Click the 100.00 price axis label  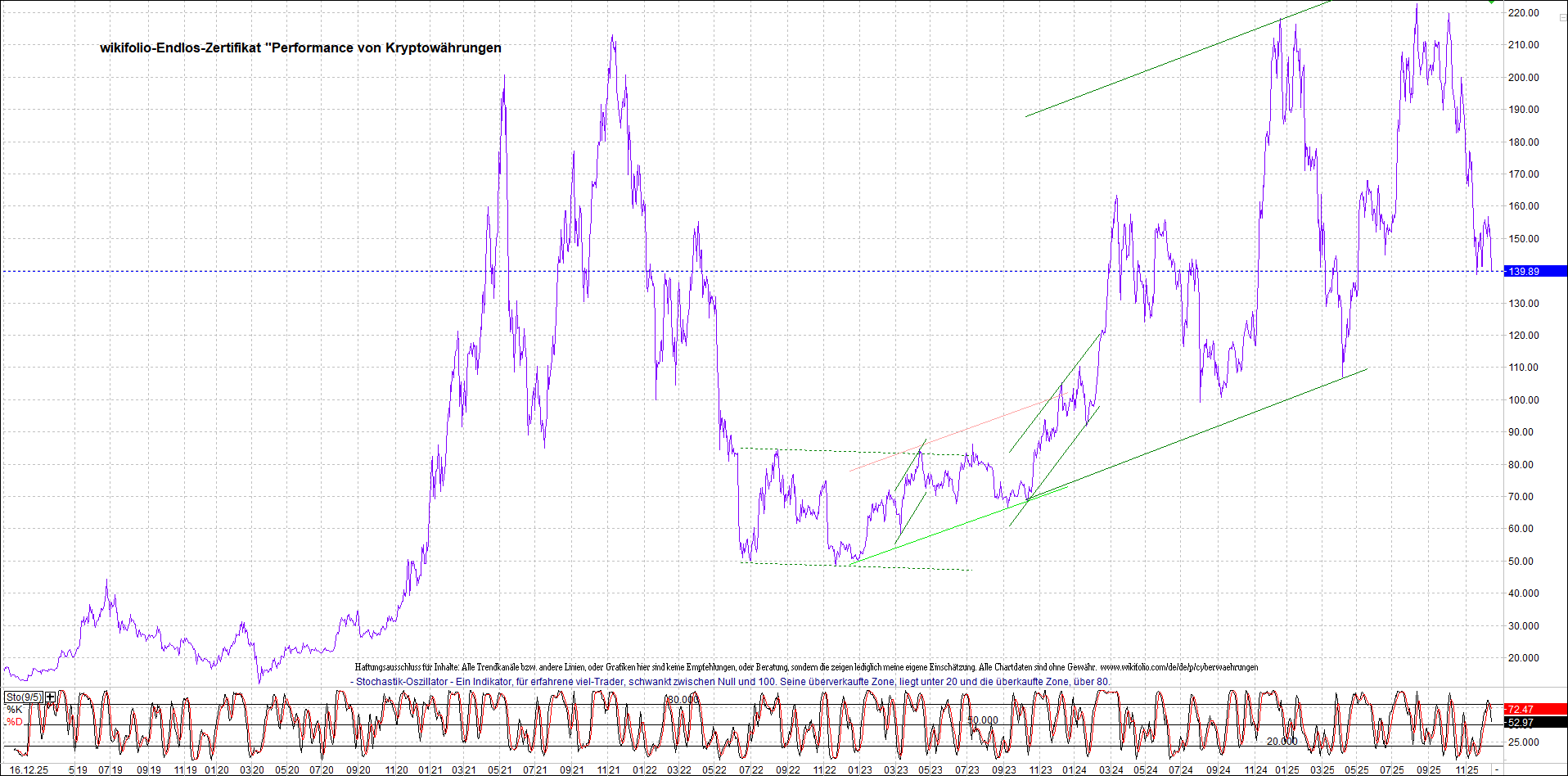coord(1524,399)
